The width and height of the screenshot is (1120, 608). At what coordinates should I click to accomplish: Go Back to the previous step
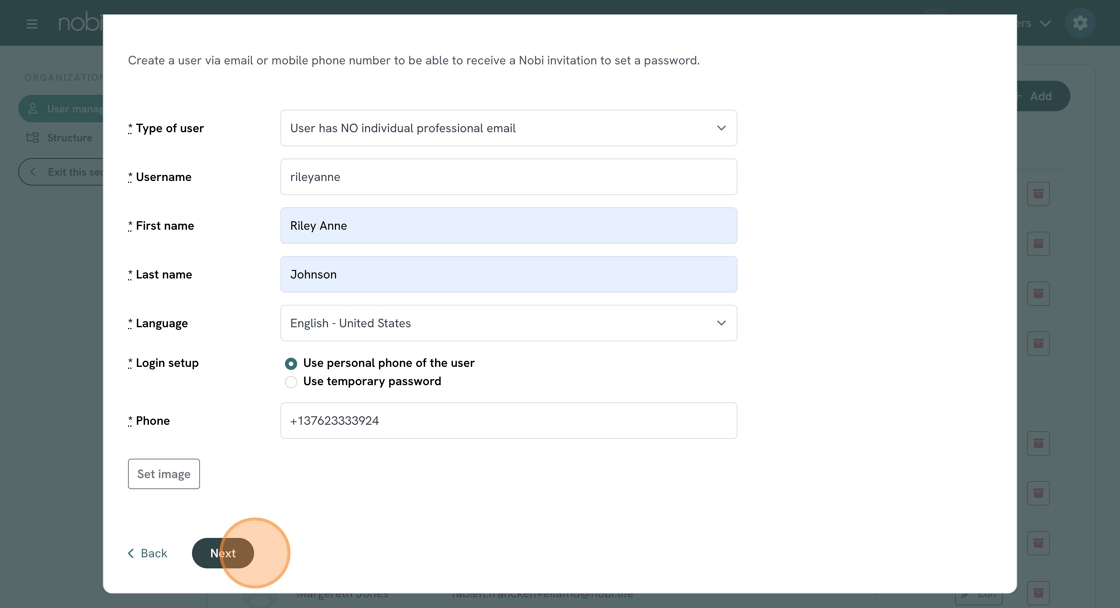click(x=147, y=553)
